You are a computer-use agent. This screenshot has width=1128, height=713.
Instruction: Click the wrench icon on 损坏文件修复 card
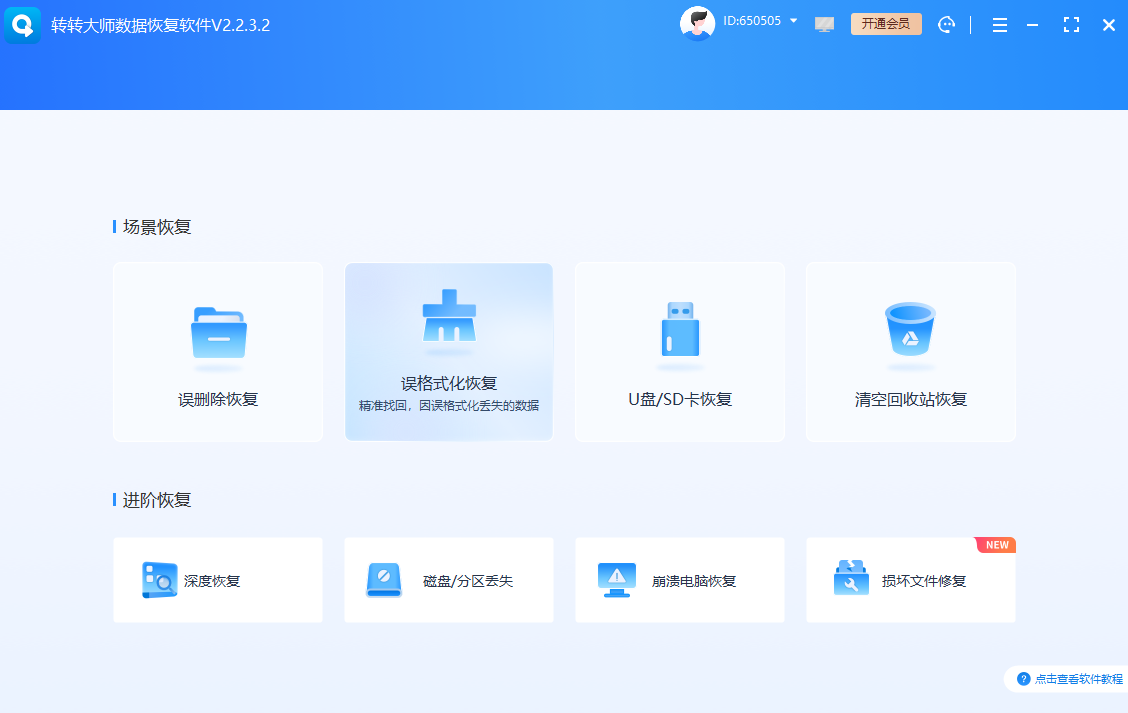pyautogui.click(x=849, y=580)
